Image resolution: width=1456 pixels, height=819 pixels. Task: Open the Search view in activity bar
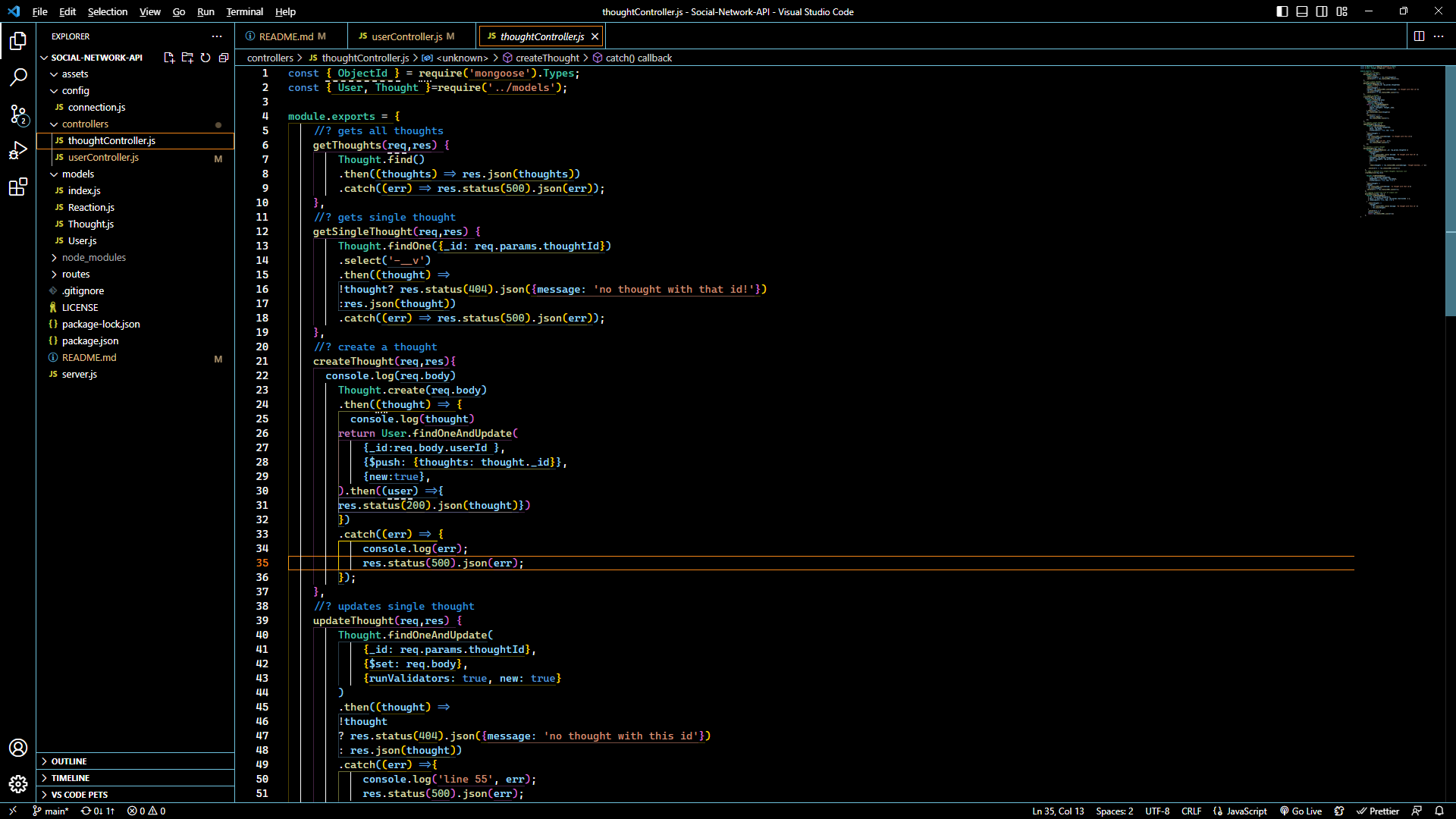pyautogui.click(x=18, y=77)
